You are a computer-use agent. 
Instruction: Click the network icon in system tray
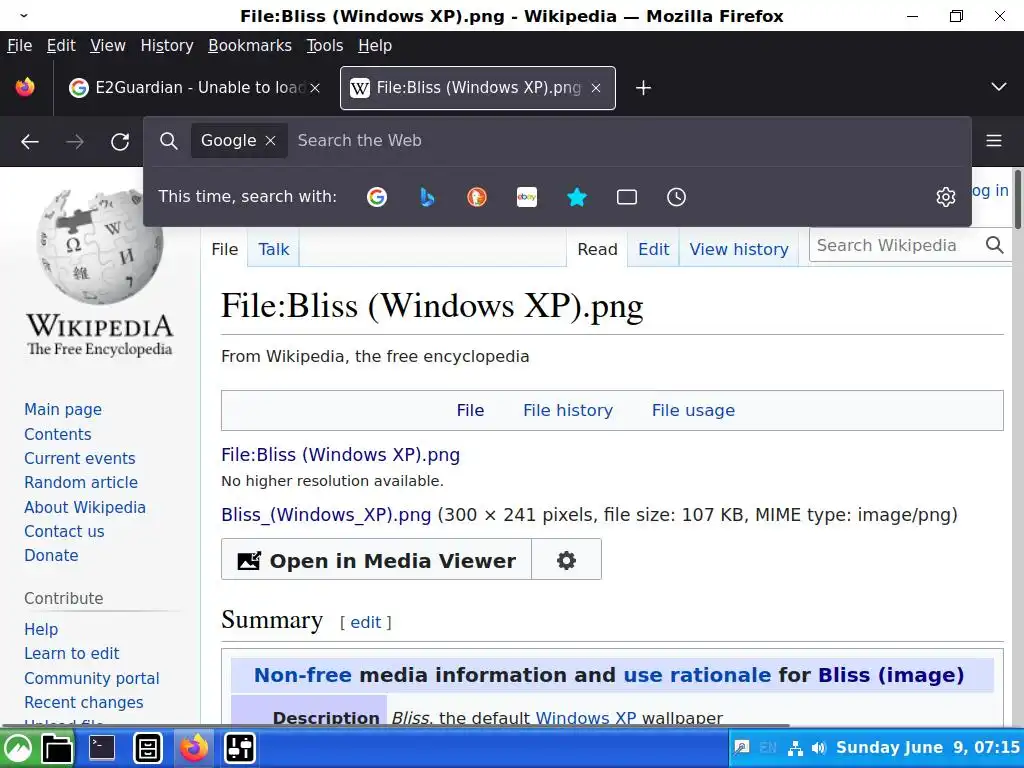click(795, 748)
